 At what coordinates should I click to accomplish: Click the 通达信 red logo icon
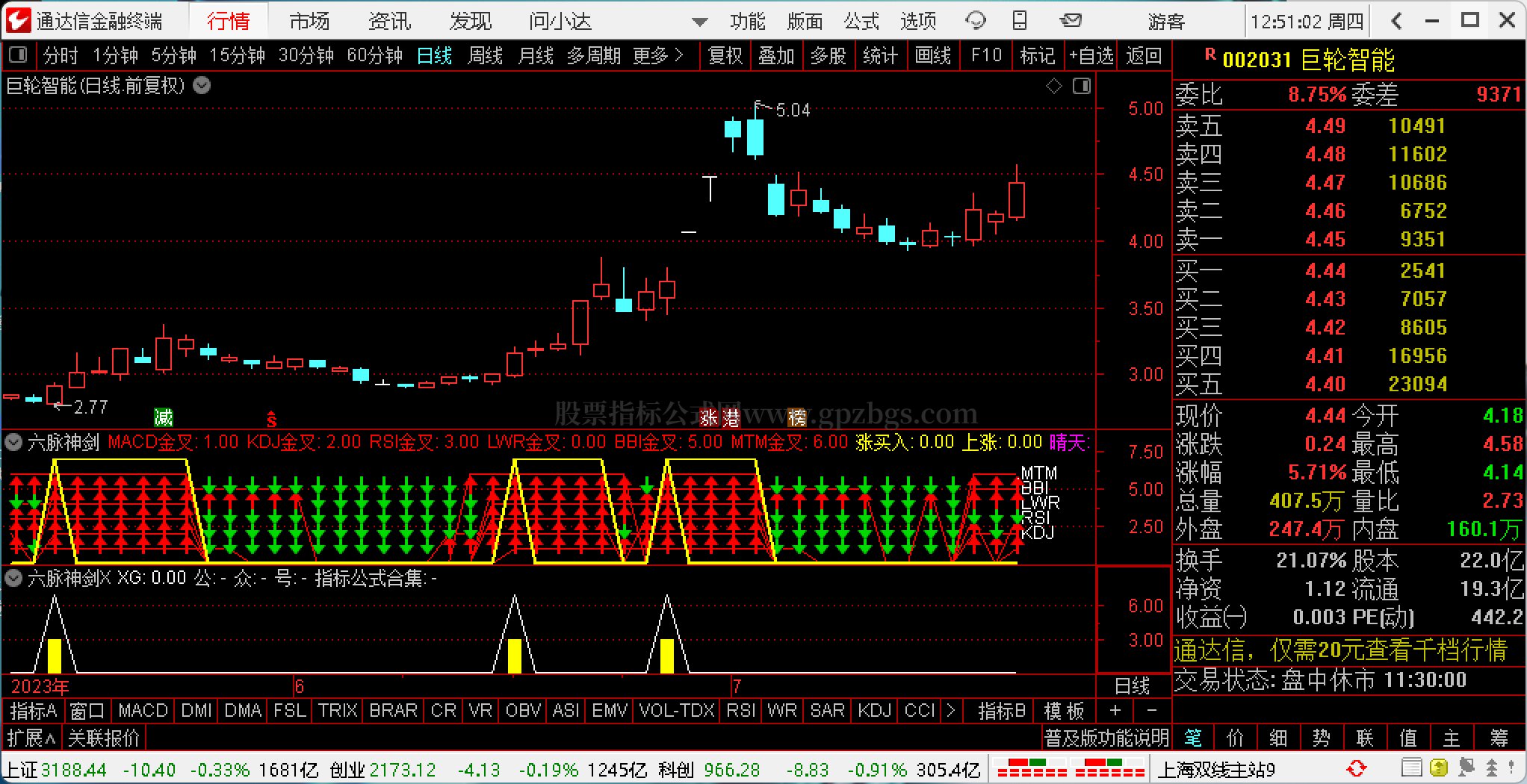(x=19, y=20)
